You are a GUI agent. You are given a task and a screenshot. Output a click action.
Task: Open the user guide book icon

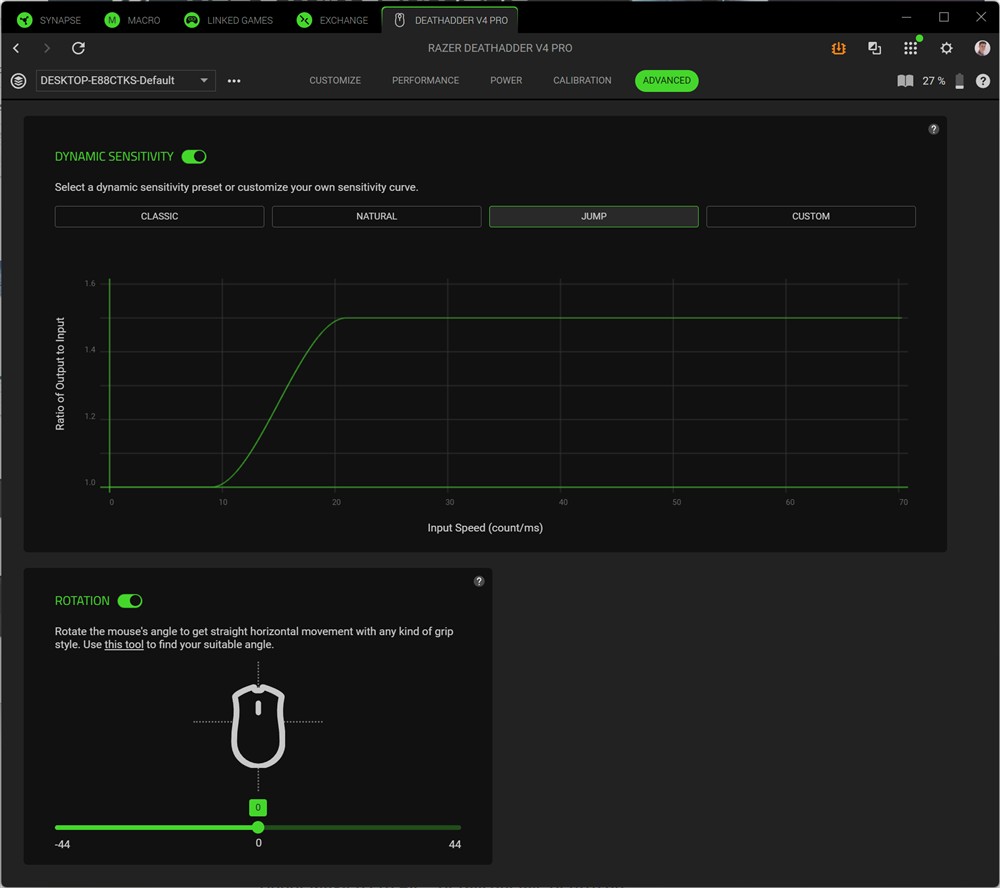(905, 81)
